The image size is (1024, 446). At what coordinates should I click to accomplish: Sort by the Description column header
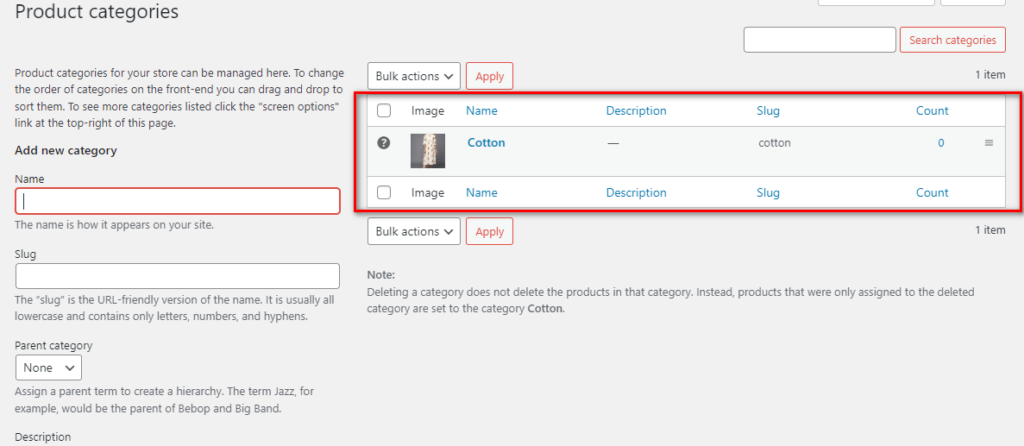tap(636, 111)
